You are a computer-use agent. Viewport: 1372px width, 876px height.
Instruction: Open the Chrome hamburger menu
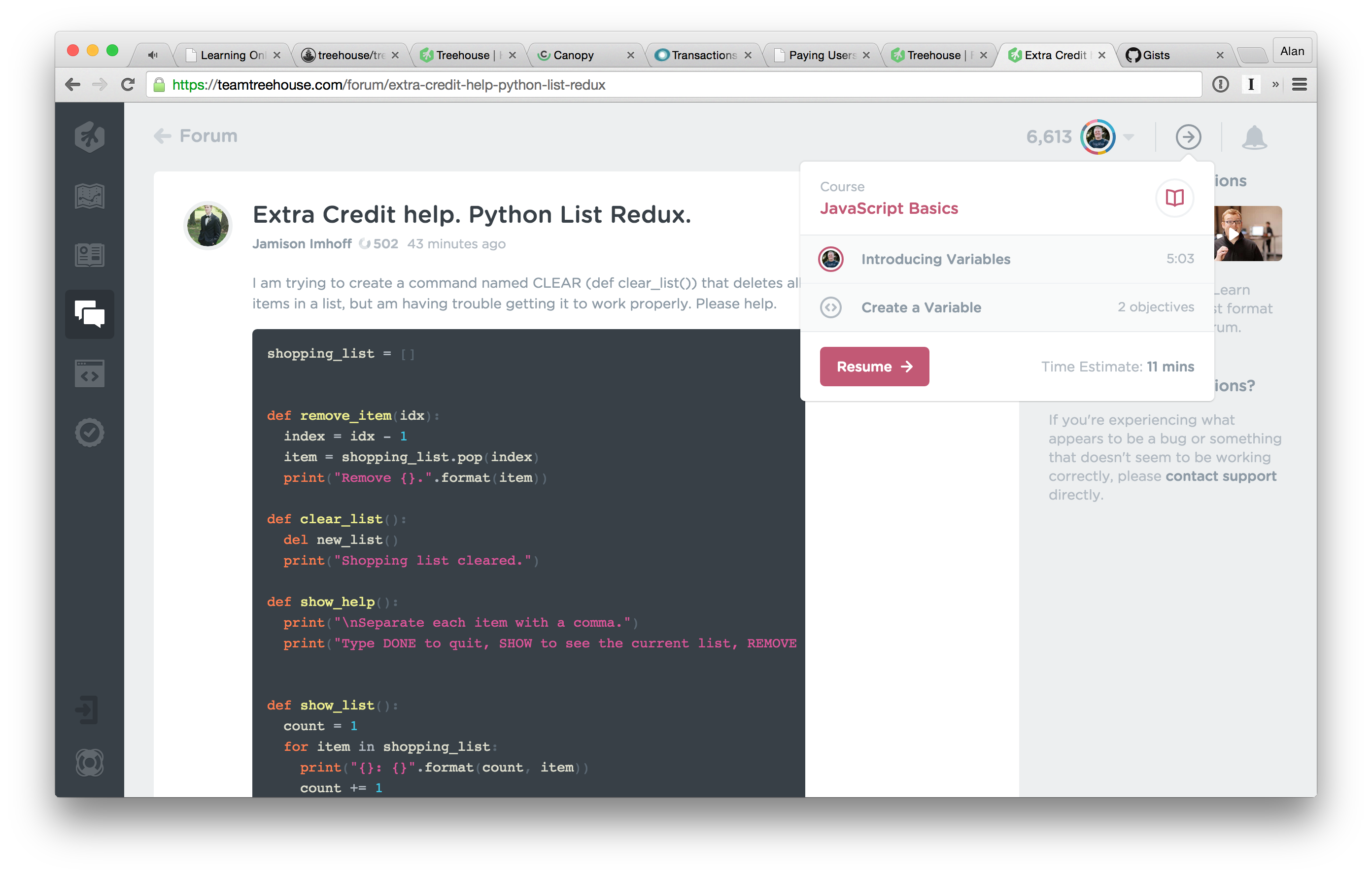pyautogui.click(x=1300, y=85)
